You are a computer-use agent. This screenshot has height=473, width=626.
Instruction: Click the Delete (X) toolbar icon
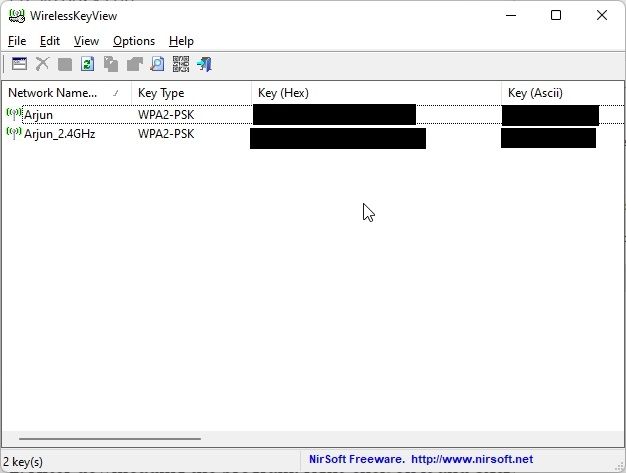[x=42, y=64]
